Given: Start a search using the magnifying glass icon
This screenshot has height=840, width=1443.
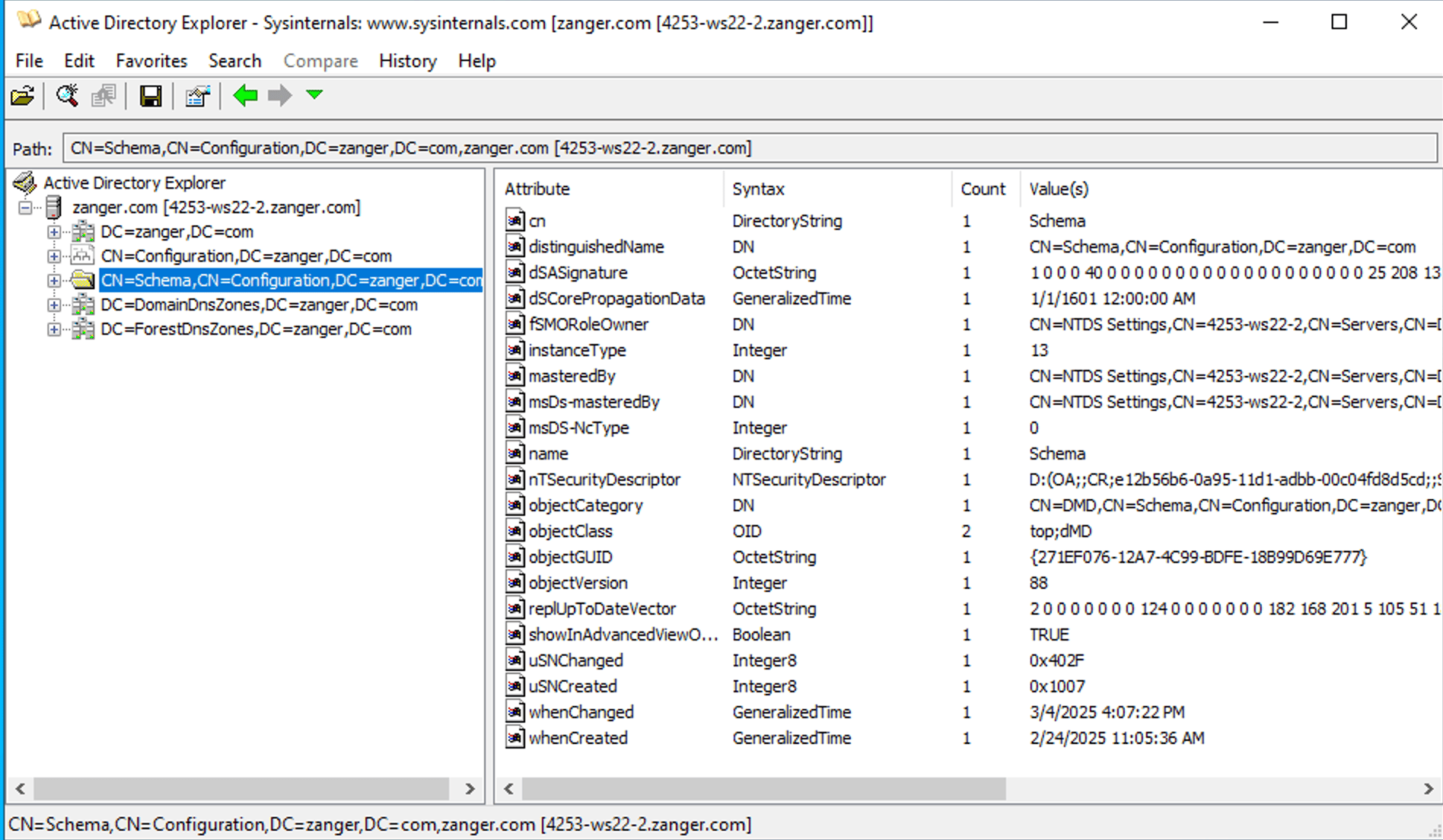Looking at the screenshot, I should pyautogui.click(x=67, y=96).
